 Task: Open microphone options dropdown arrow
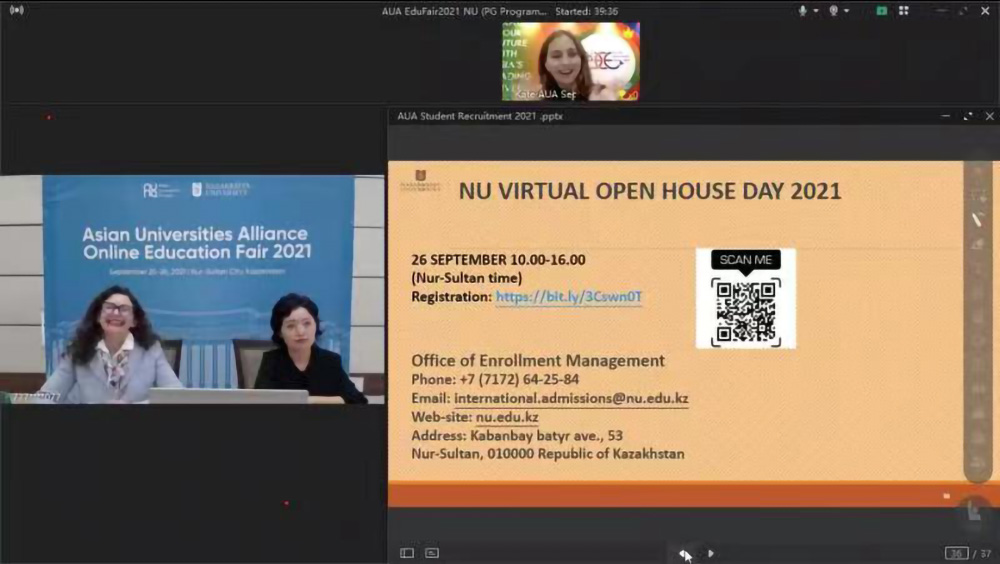[816, 11]
